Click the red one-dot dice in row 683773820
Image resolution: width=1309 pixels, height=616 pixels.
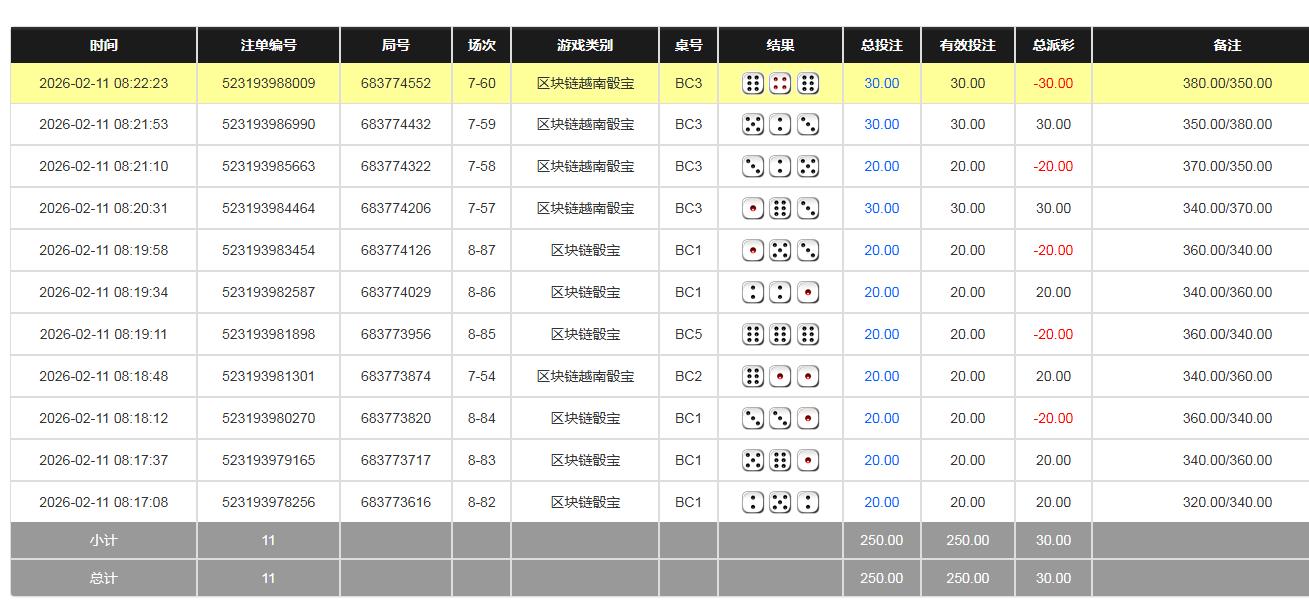pyautogui.click(x=809, y=418)
